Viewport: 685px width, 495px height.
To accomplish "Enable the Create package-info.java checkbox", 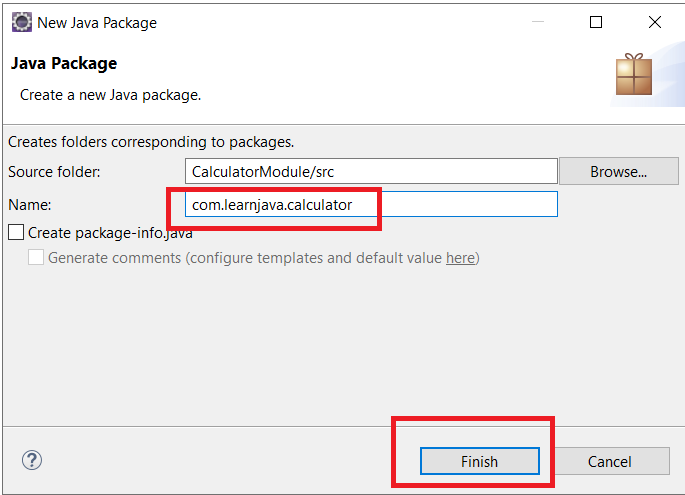I will pyautogui.click(x=16, y=233).
